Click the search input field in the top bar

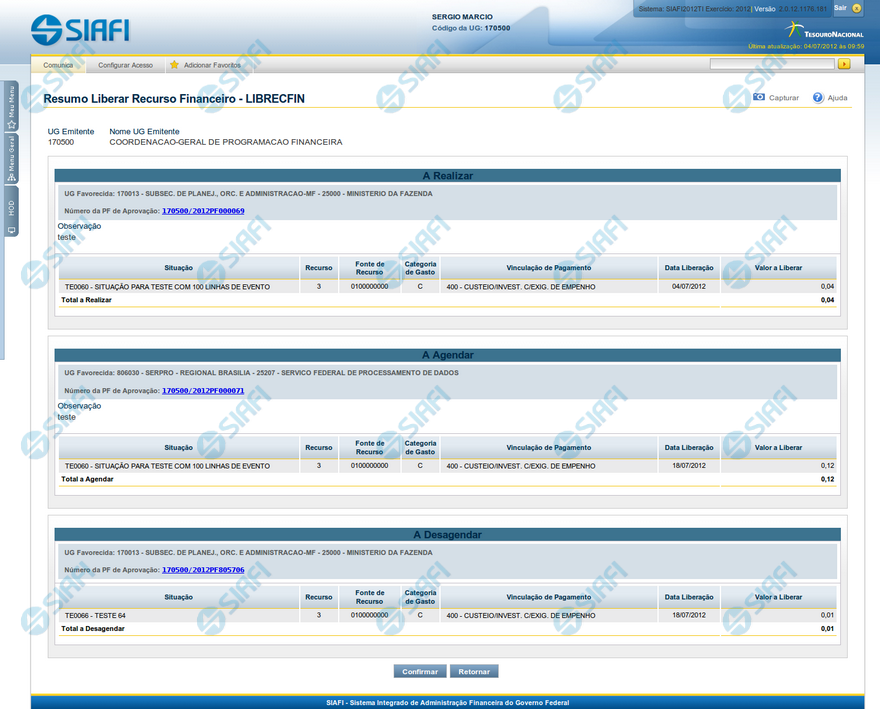[x=771, y=64]
